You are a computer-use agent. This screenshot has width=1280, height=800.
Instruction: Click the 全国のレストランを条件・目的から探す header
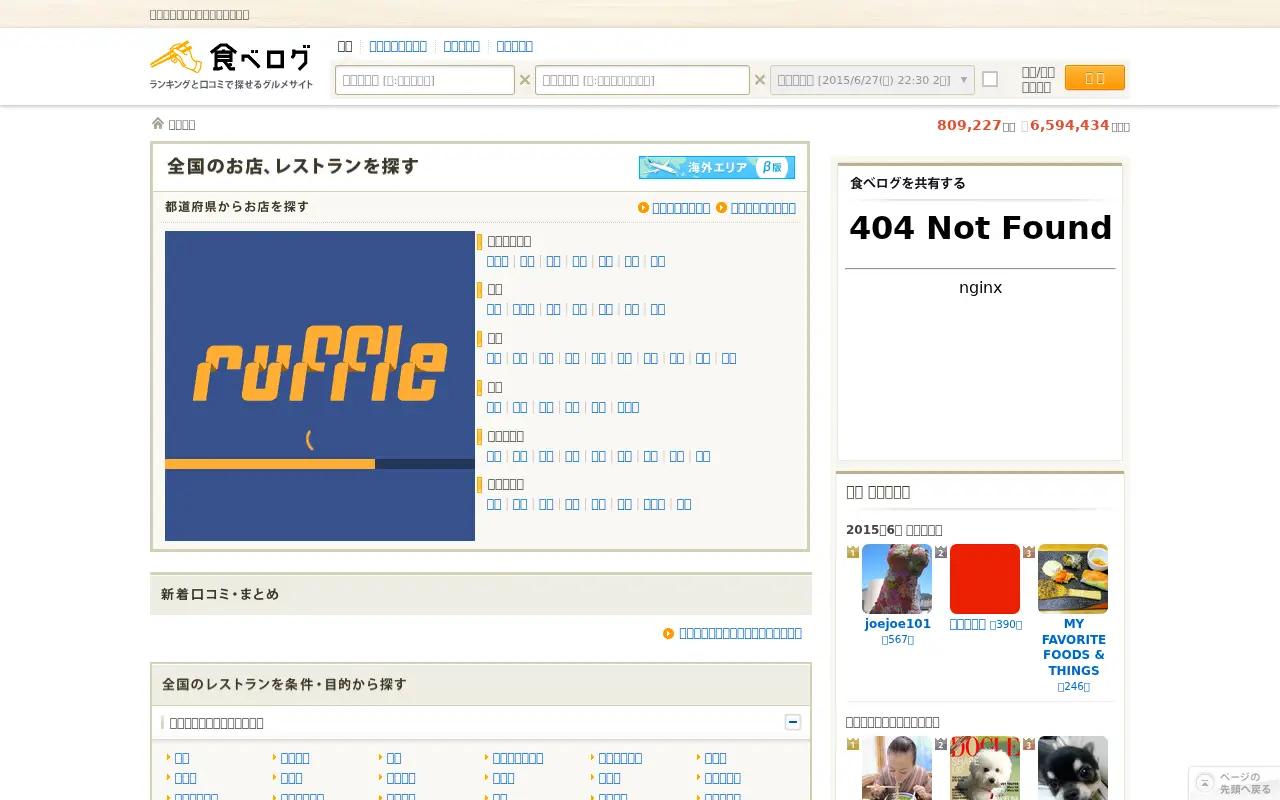pyautogui.click(x=285, y=685)
